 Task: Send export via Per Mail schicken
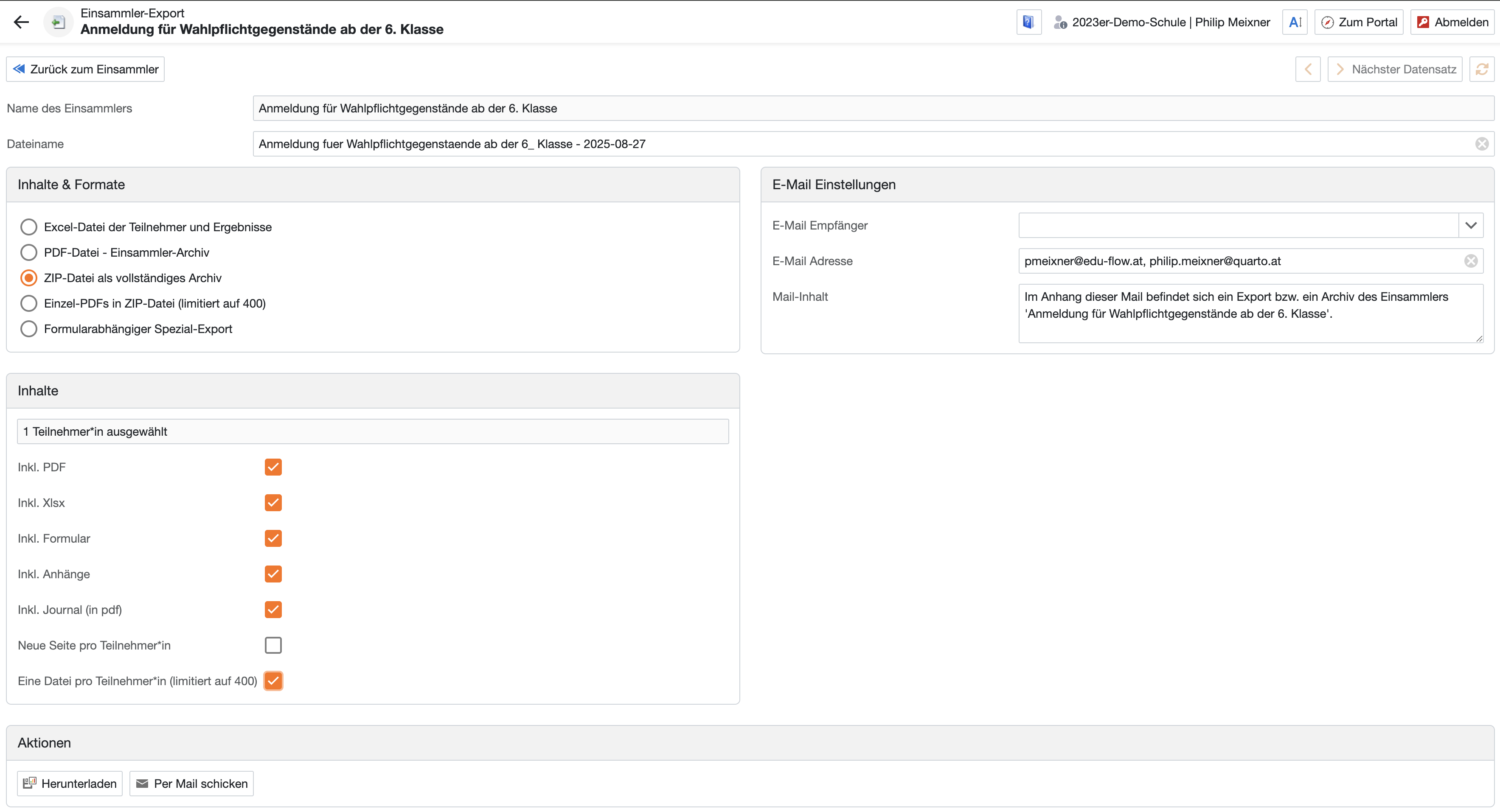click(x=191, y=784)
